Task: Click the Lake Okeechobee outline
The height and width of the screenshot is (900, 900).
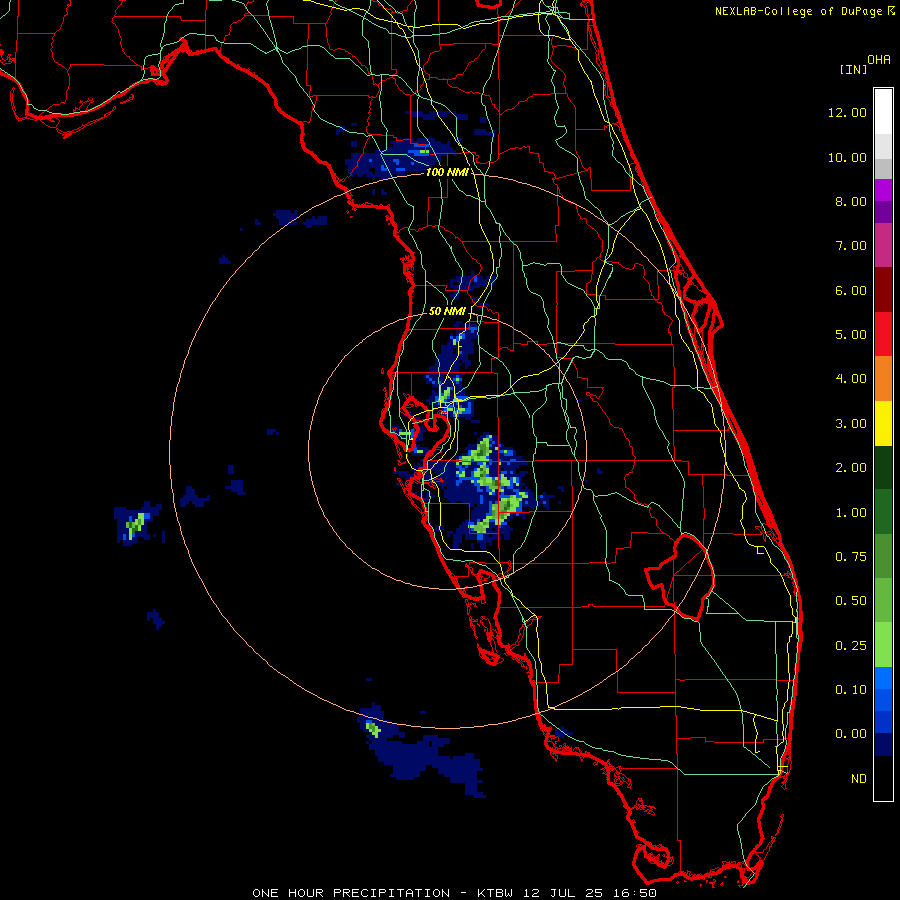Action: point(680,576)
